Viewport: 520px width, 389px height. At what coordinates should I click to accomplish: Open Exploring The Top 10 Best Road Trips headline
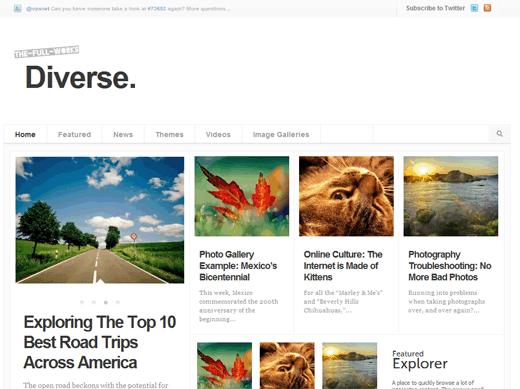pos(100,342)
